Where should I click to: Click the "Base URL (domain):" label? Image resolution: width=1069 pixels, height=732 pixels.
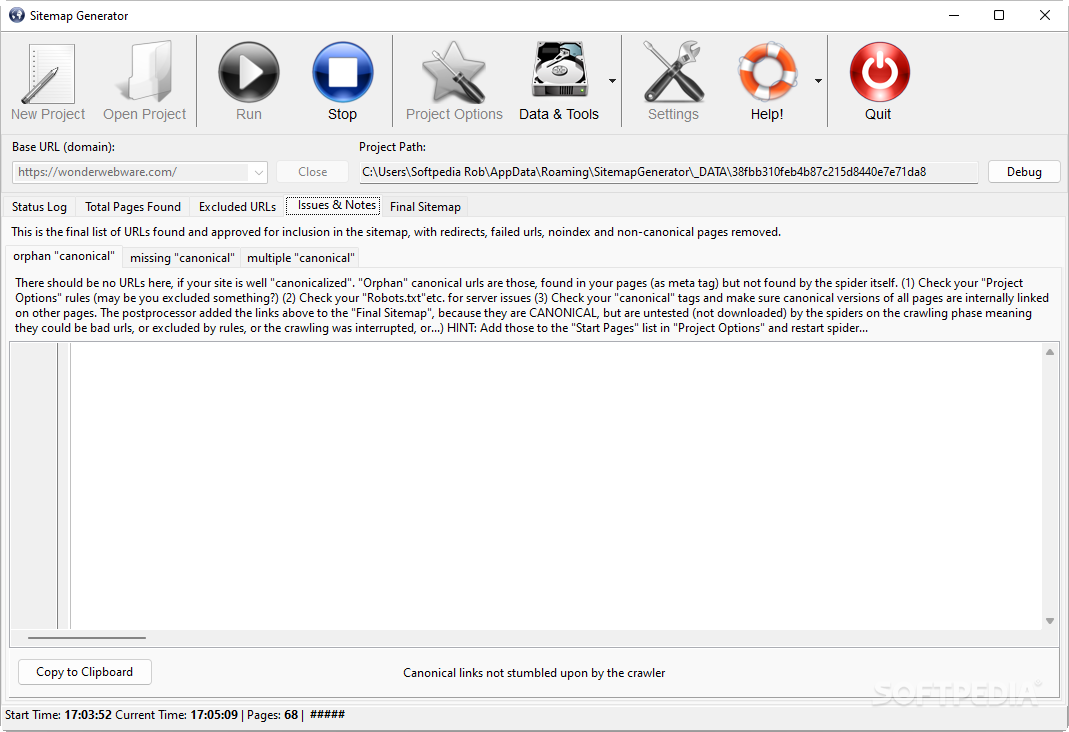click(x=63, y=147)
